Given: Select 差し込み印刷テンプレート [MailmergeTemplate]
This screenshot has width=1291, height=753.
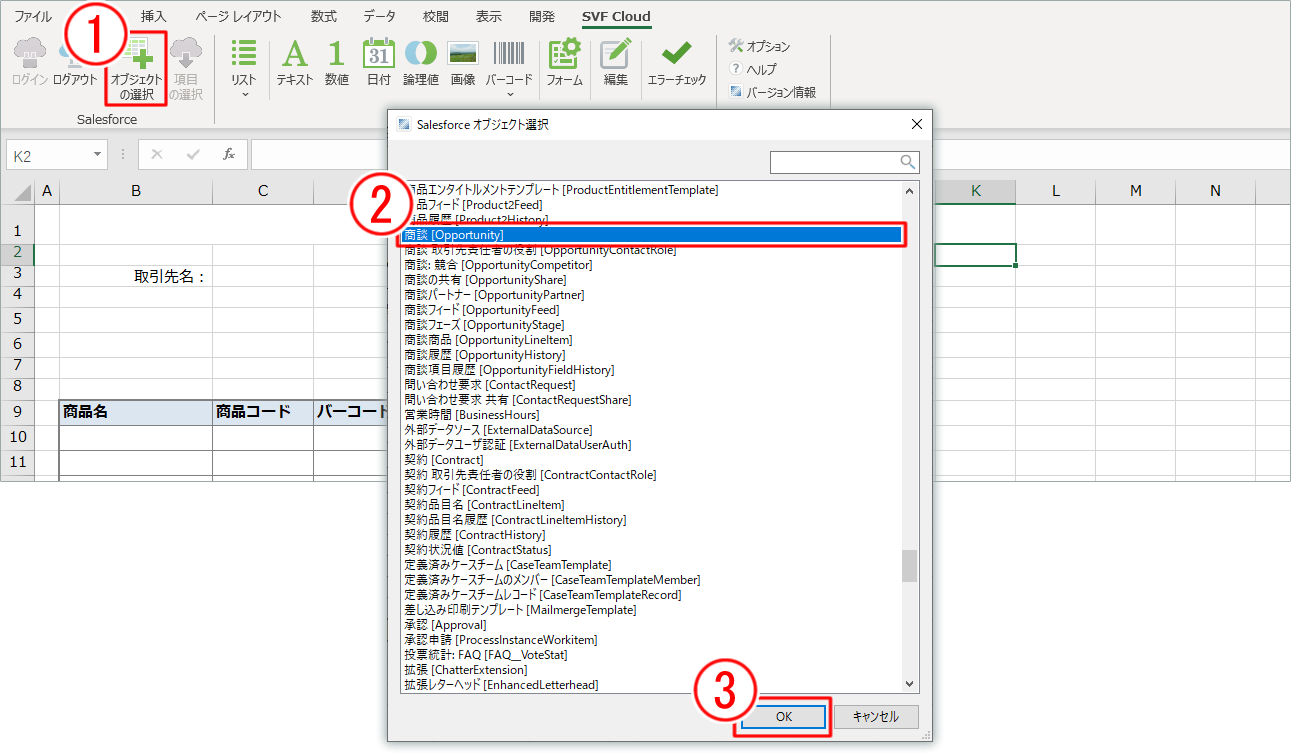Looking at the screenshot, I should tap(520, 610).
